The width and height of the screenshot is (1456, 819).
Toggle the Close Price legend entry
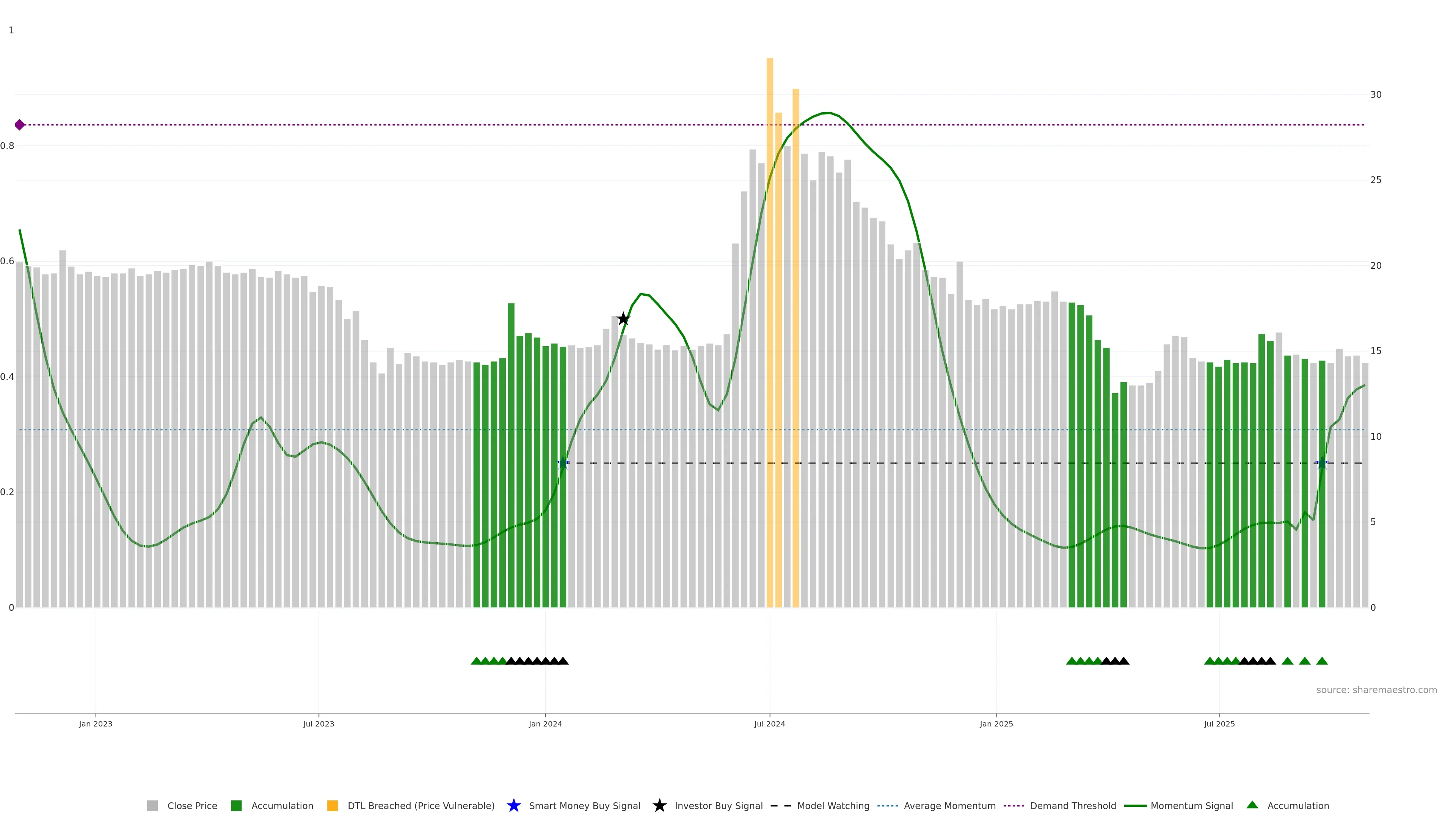(x=191, y=805)
